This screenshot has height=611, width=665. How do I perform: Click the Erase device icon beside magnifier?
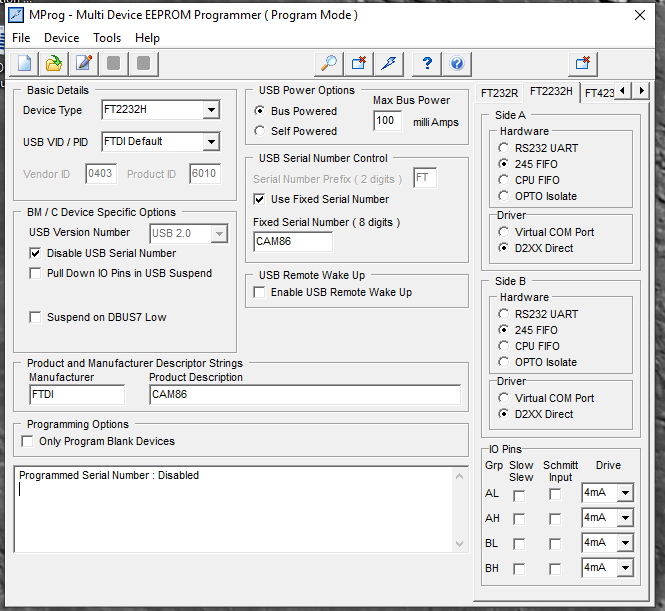click(x=359, y=64)
